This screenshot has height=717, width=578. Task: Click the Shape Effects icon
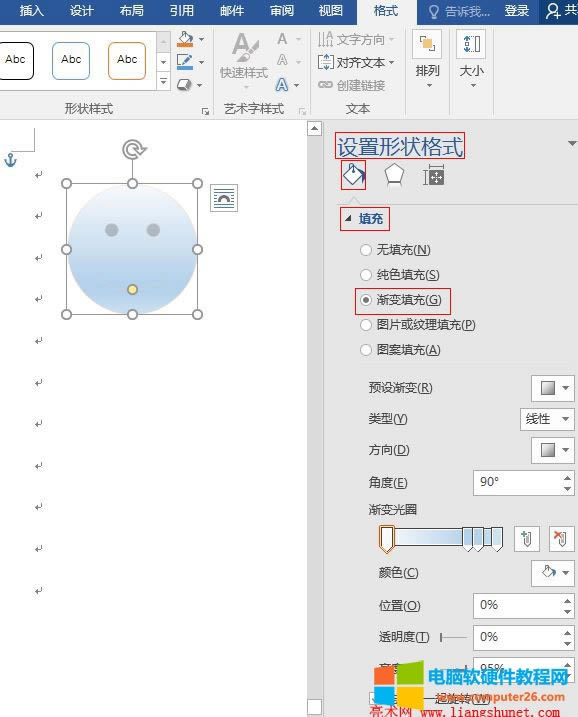[184, 85]
